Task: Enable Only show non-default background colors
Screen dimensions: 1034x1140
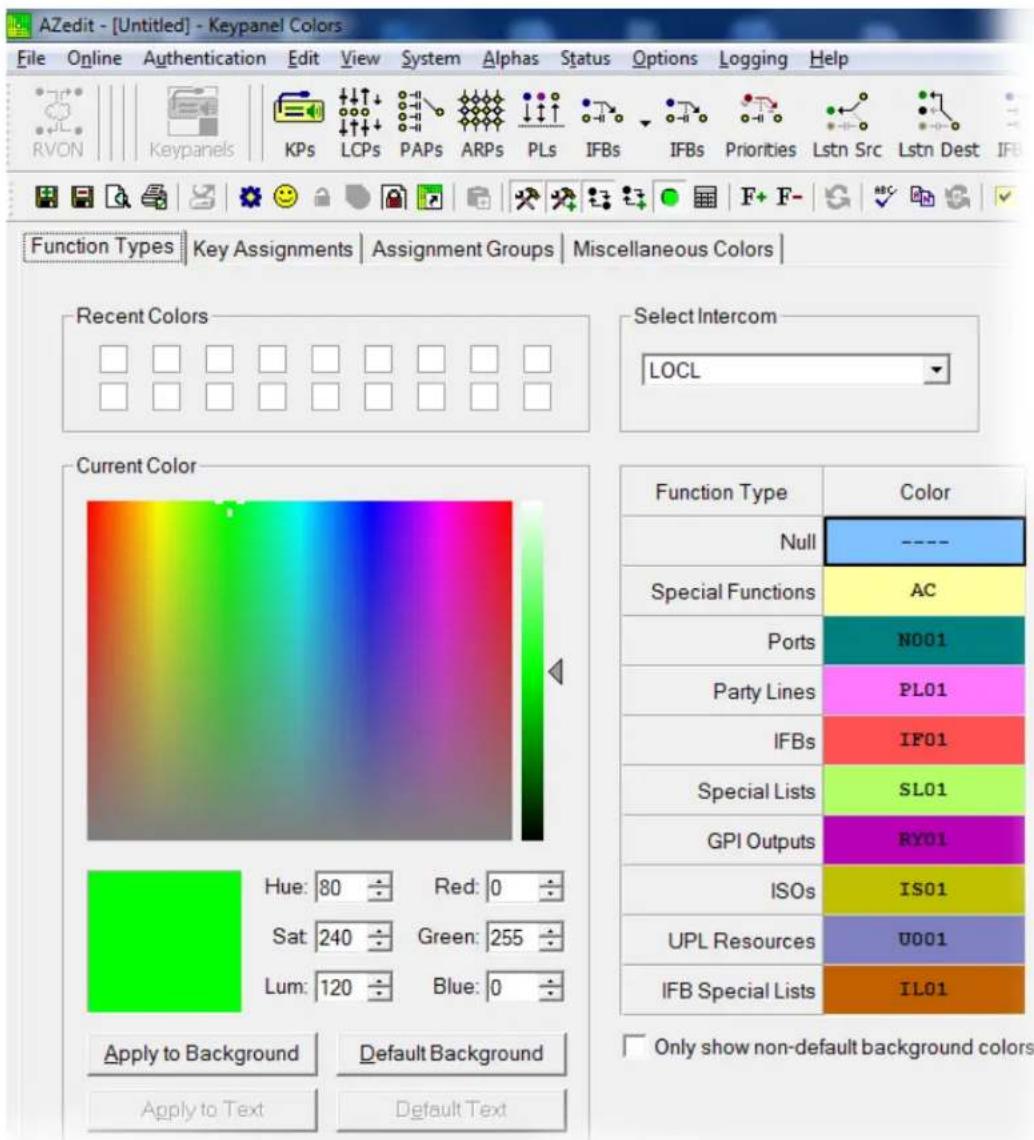Action: (x=635, y=1048)
